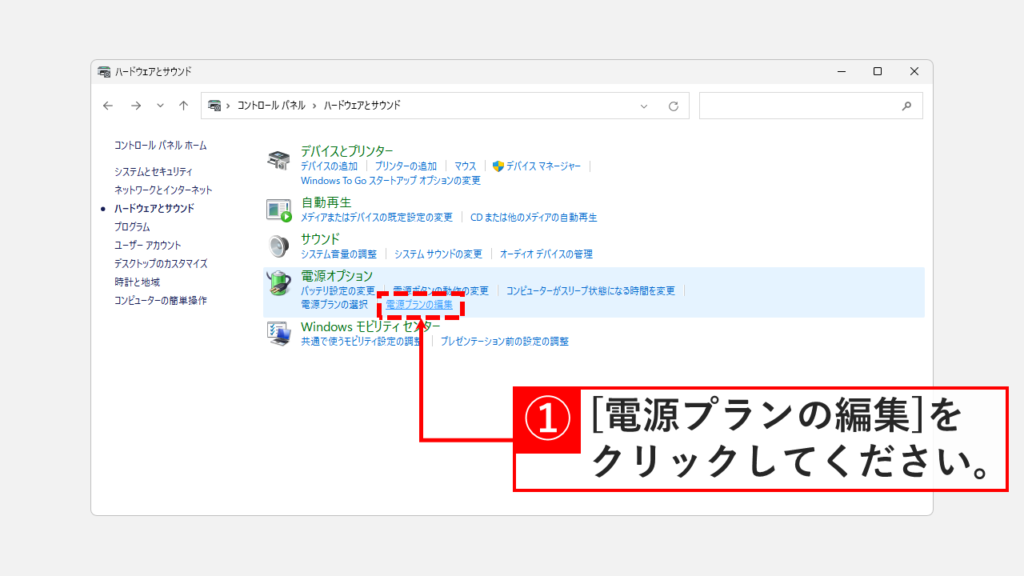
Task: Click the Power Options (電源オプション) battery icon
Action: 278,284
